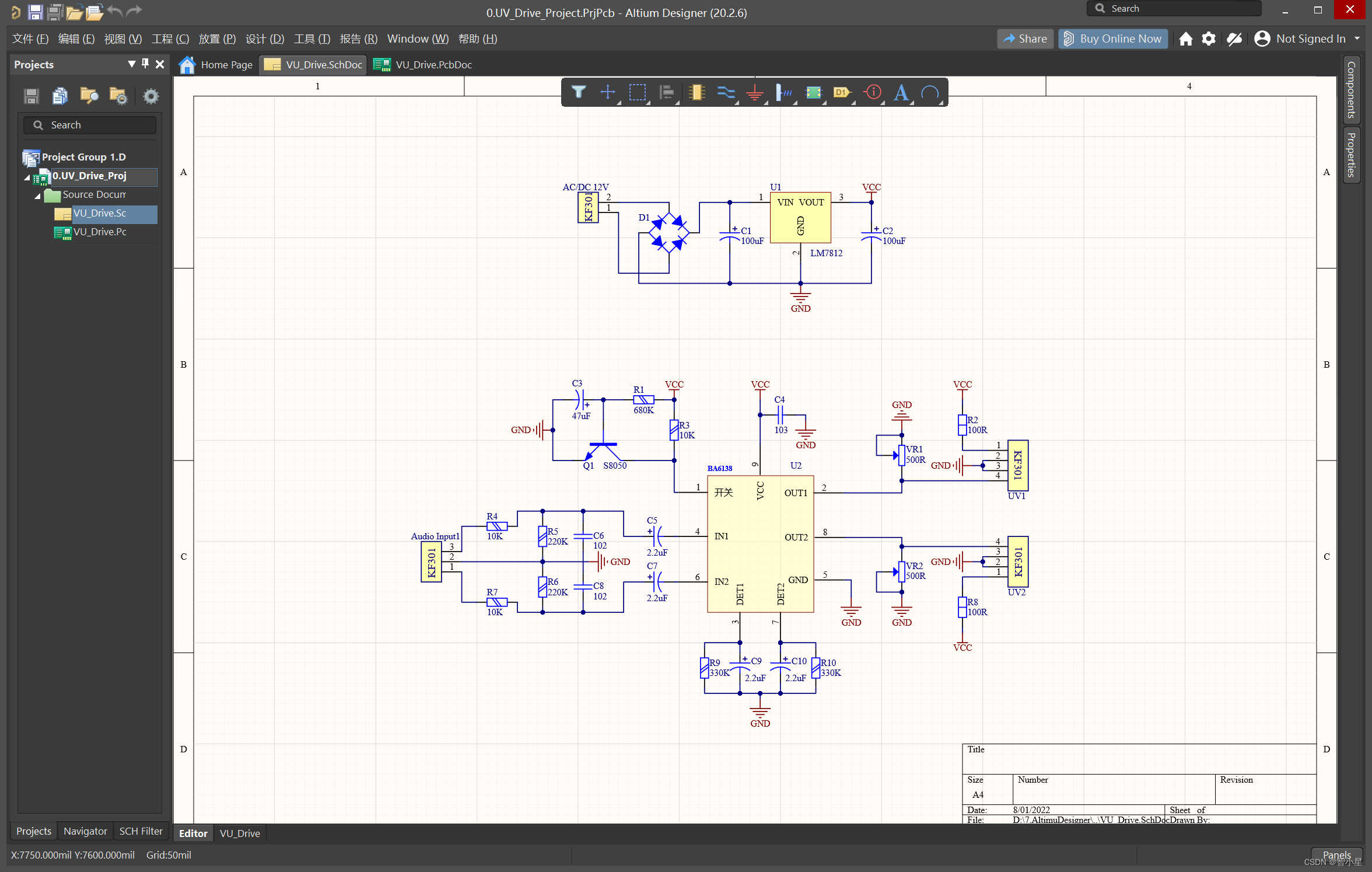Collapse the Source Documents folder
This screenshot has height=872, width=1372.
[37, 196]
